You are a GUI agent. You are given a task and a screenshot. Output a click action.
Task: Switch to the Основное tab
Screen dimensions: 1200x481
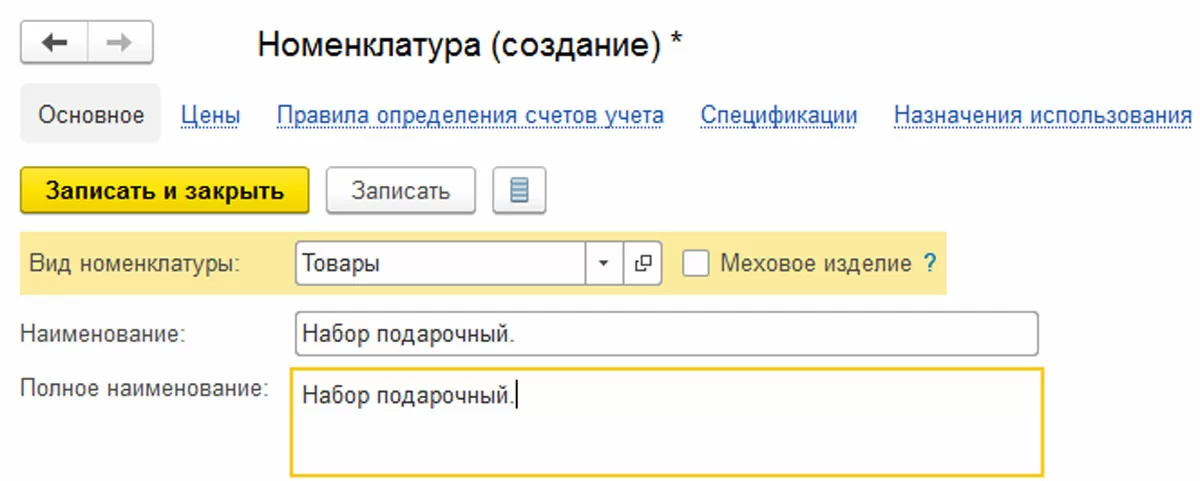tap(91, 115)
